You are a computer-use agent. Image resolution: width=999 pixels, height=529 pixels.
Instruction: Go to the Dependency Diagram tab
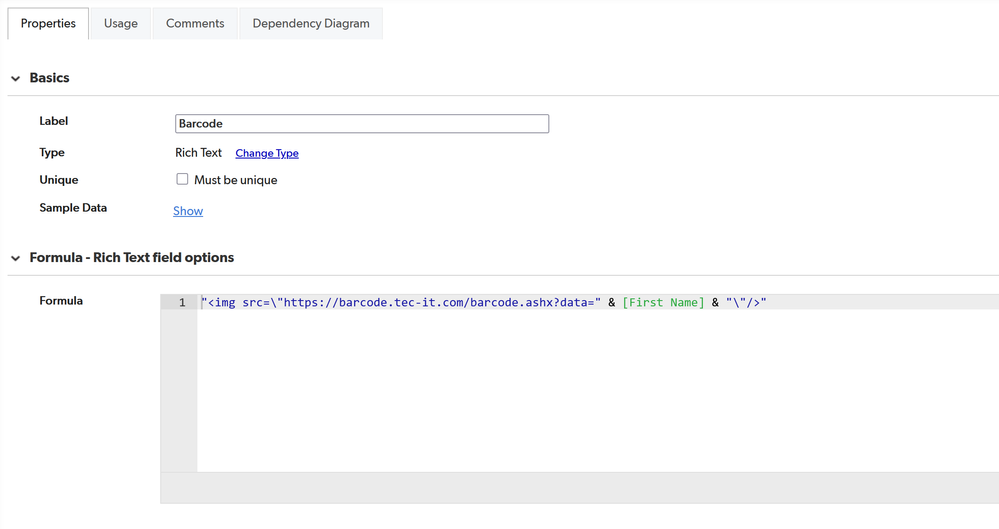click(311, 24)
